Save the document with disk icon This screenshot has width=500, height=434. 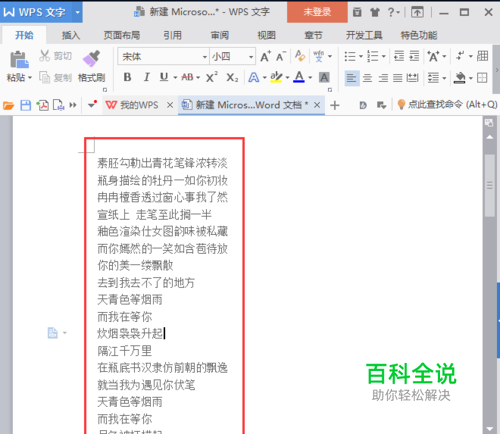pos(25,105)
